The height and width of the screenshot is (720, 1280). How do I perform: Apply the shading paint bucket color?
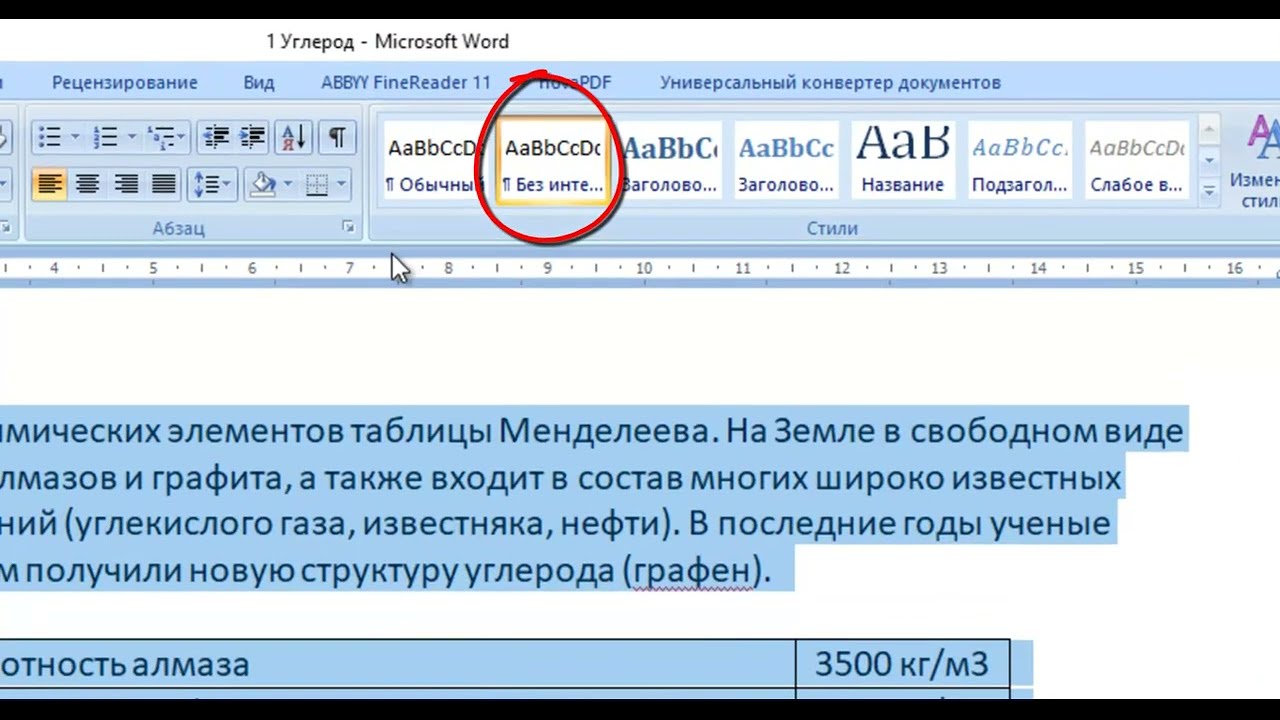pos(263,184)
